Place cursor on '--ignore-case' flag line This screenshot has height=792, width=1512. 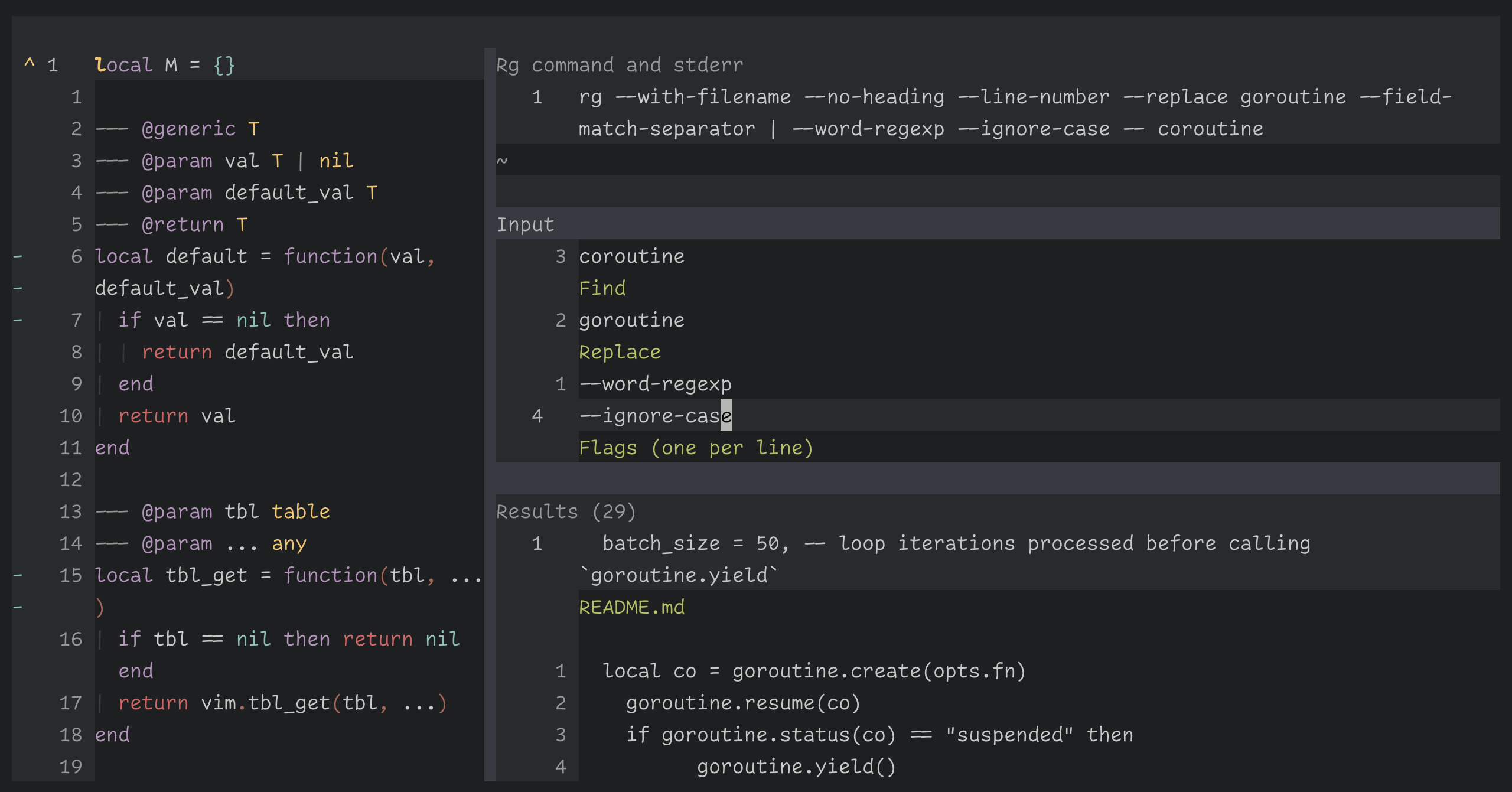(656, 416)
